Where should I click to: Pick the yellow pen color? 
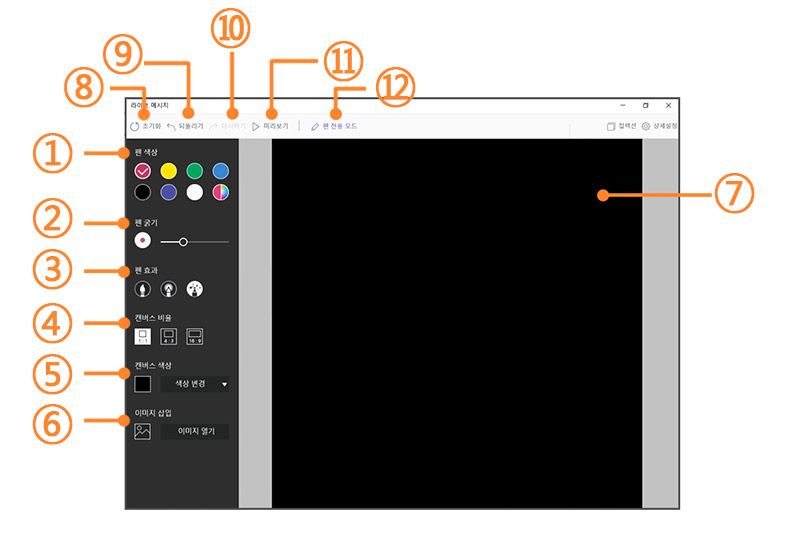(x=169, y=171)
